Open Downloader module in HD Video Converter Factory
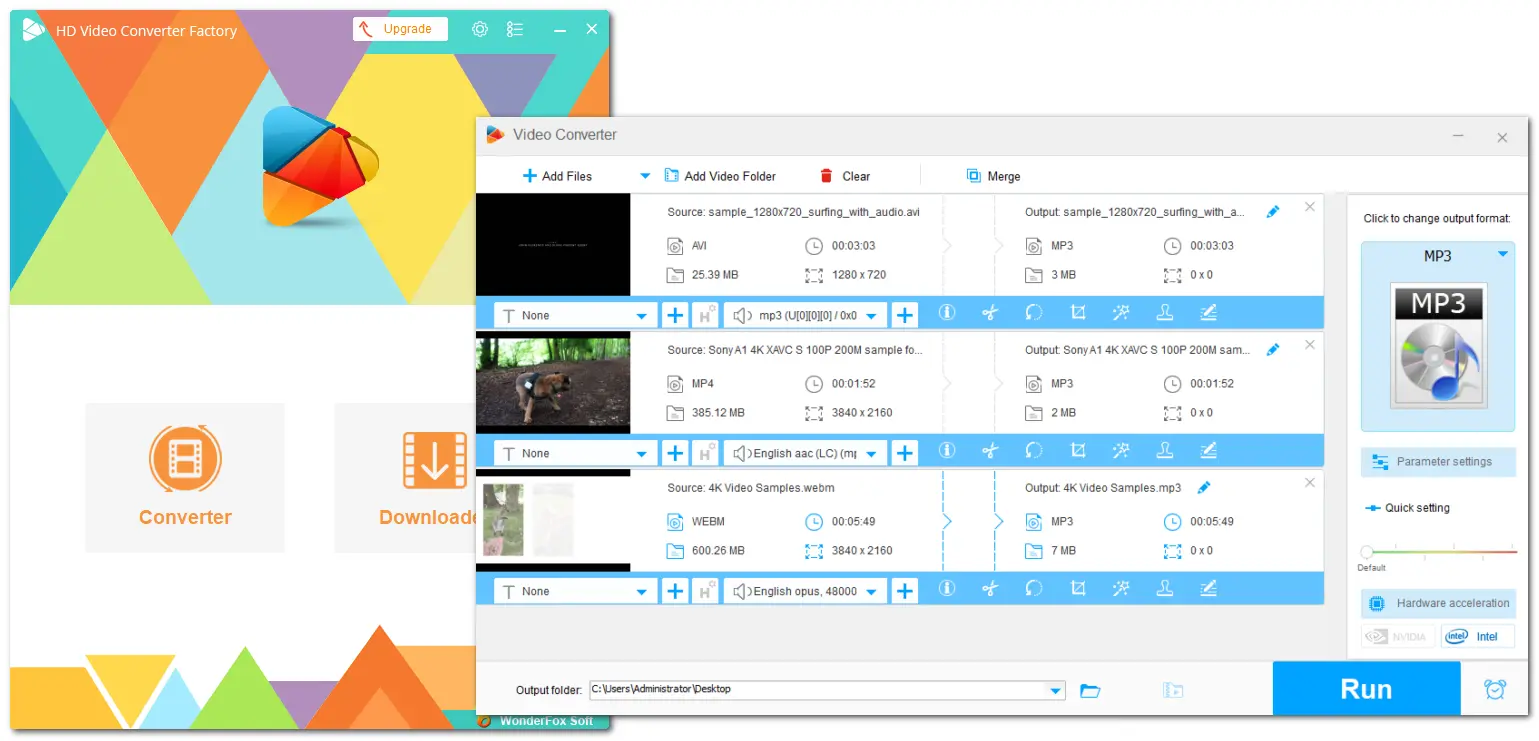Screen dimensions: 1539x741 pos(406,477)
